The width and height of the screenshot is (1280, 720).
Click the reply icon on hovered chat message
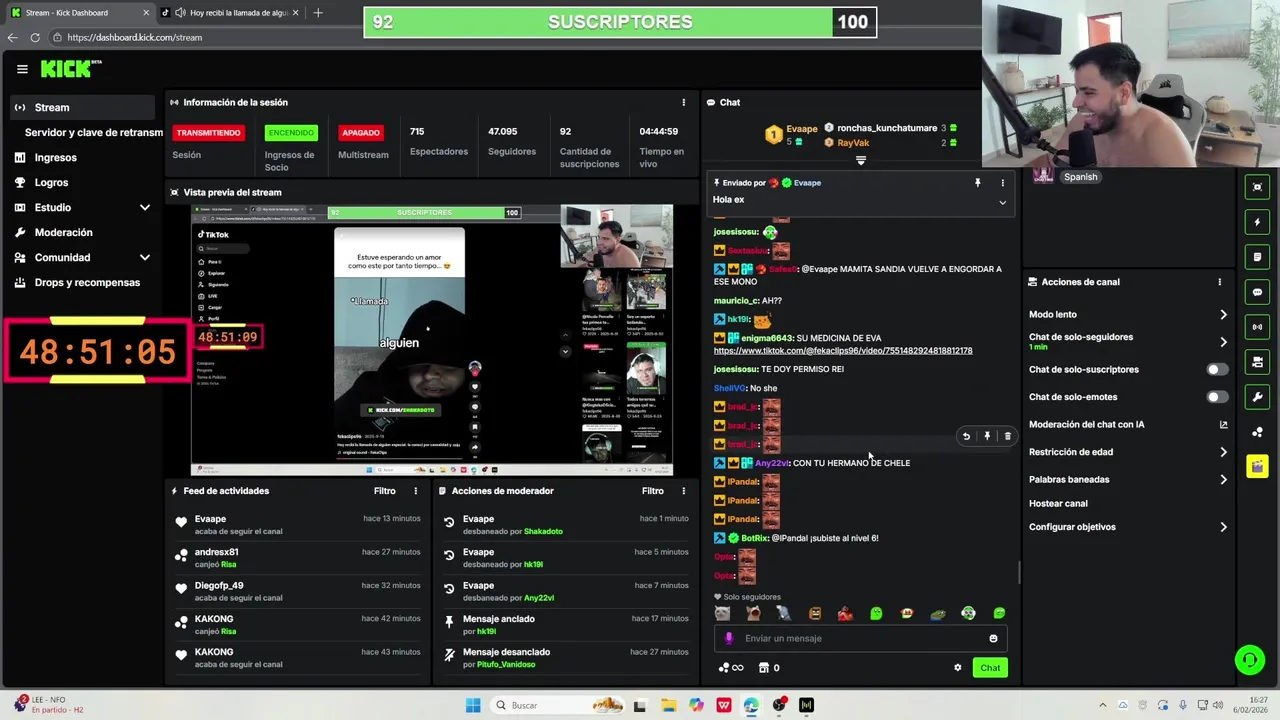coord(966,436)
